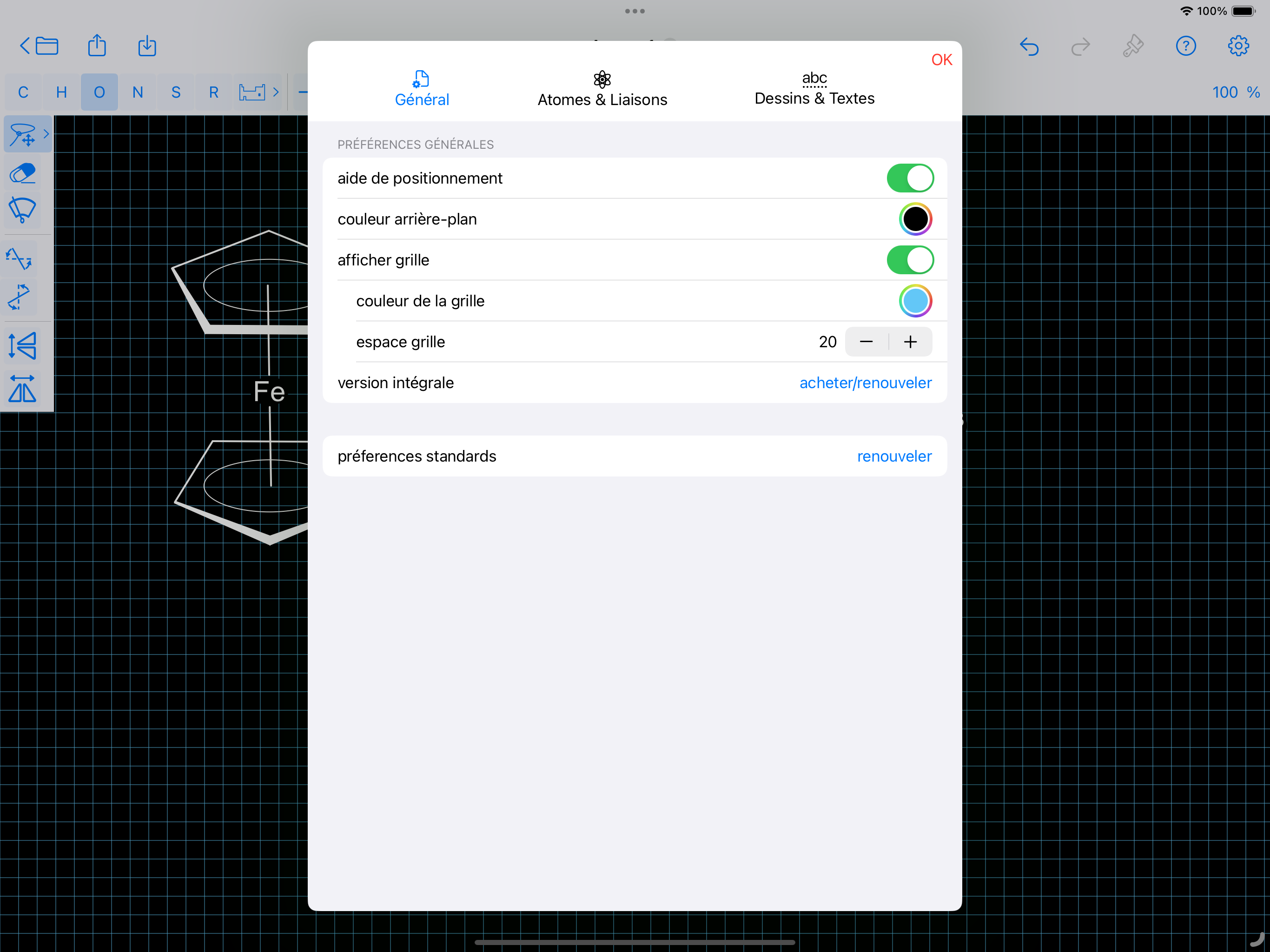
Task: Open the periodic table icon
Action: pos(252,92)
